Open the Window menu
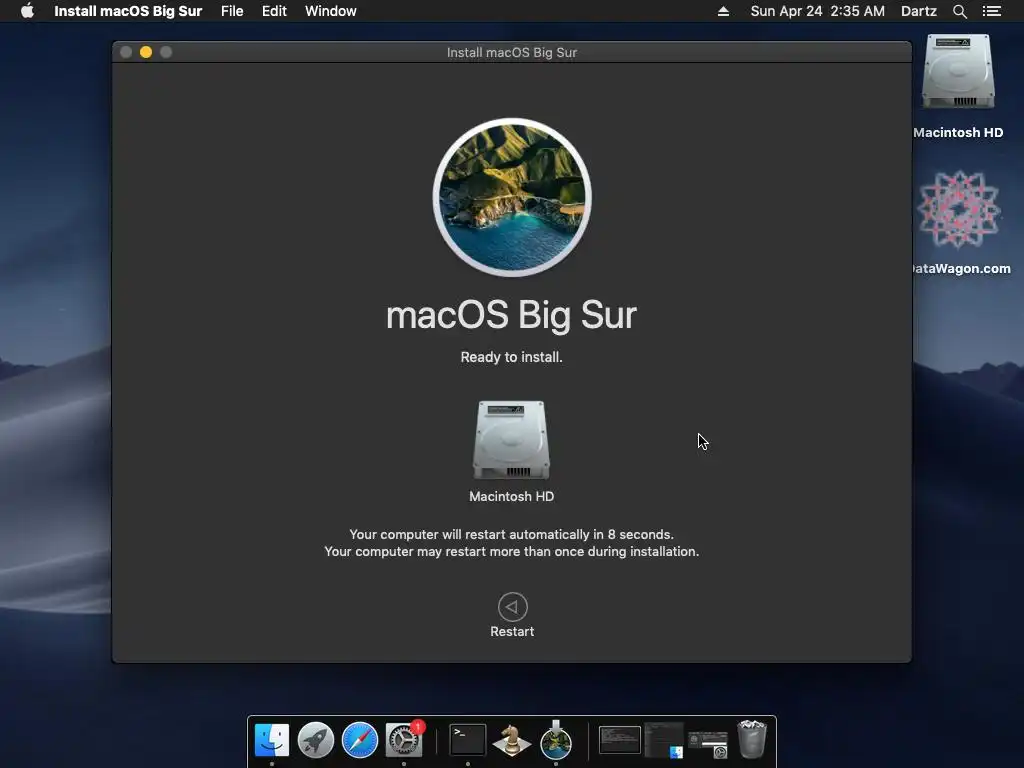Image resolution: width=1024 pixels, height=768 pixels. [330, 11]
